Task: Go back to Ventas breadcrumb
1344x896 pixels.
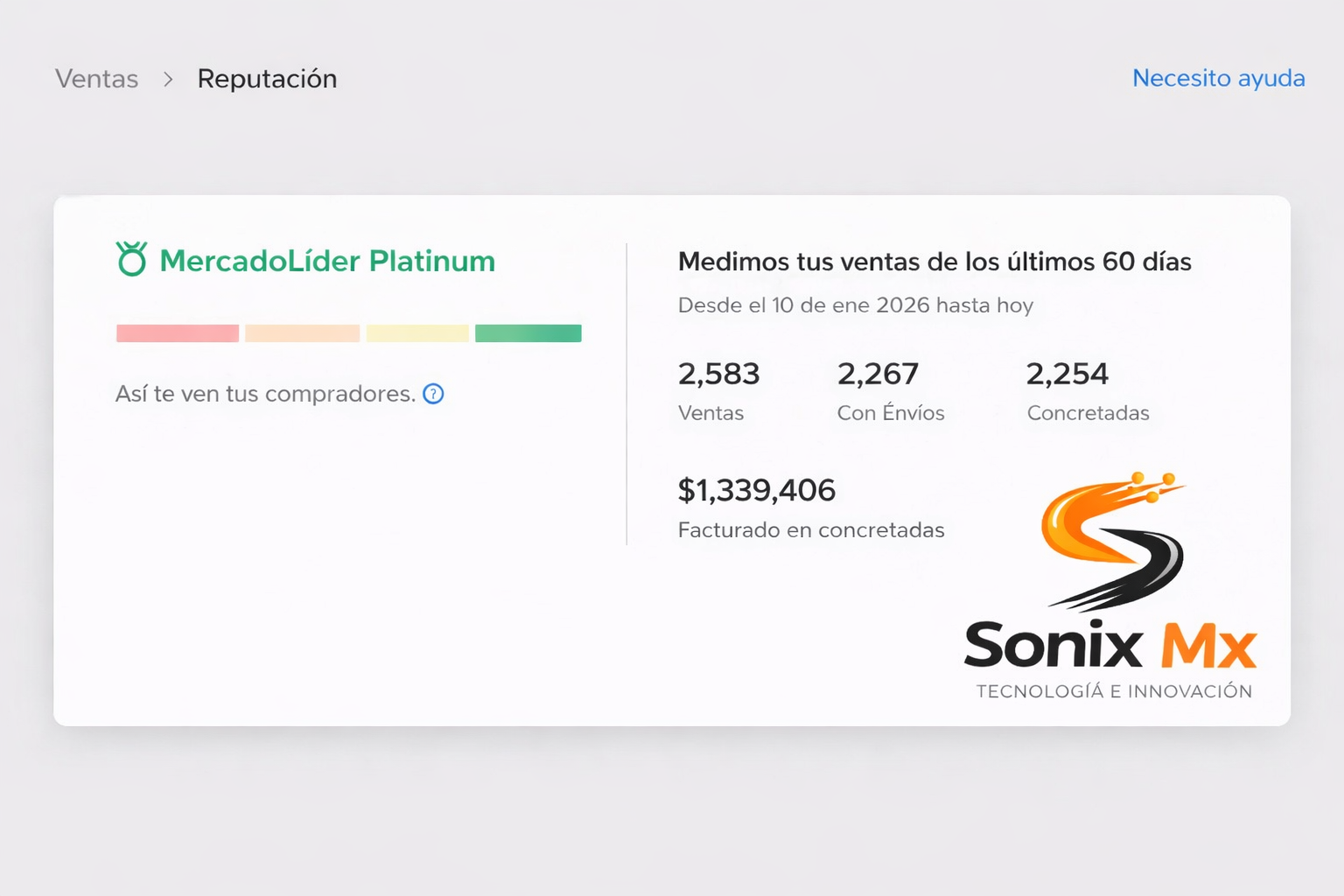Action: click(x=97, y=79)
